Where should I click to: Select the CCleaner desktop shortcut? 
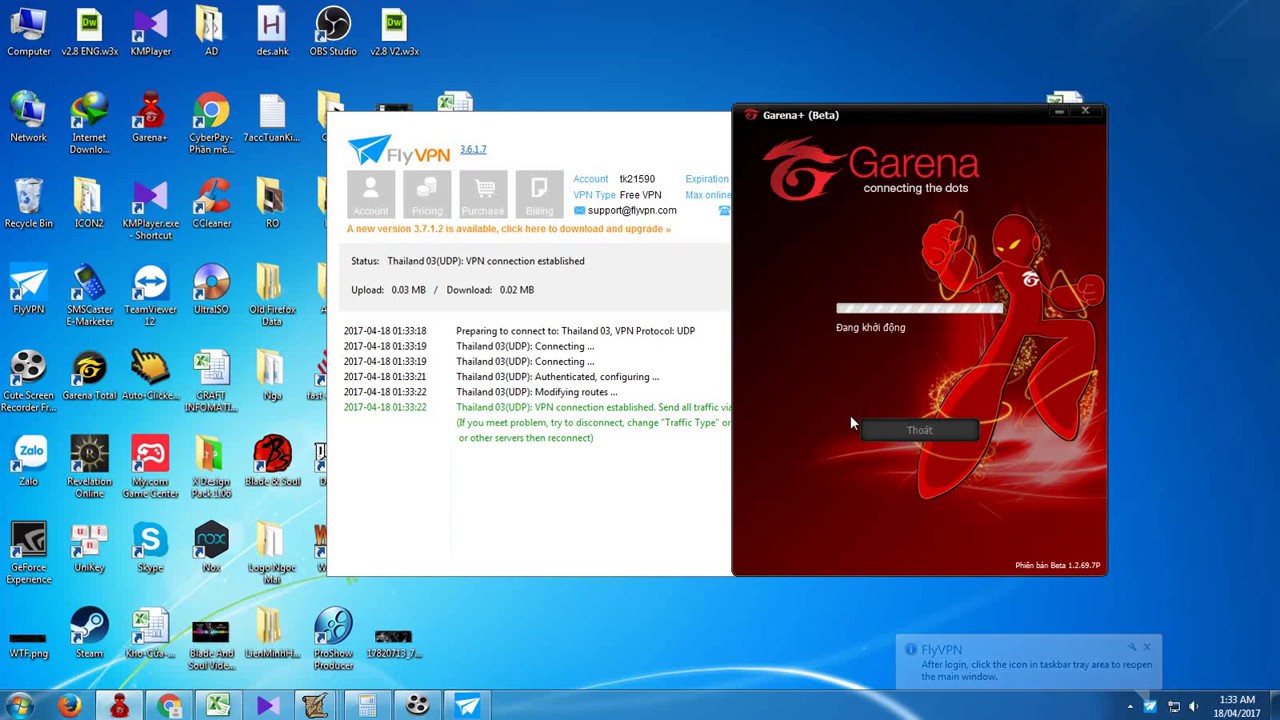coord(211,204)
